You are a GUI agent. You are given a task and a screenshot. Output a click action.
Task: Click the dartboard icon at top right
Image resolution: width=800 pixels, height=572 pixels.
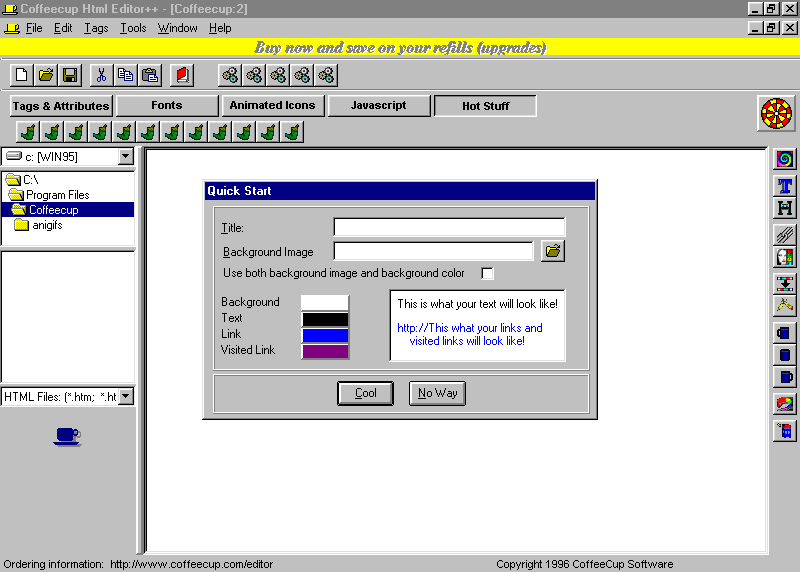[776, 113]
